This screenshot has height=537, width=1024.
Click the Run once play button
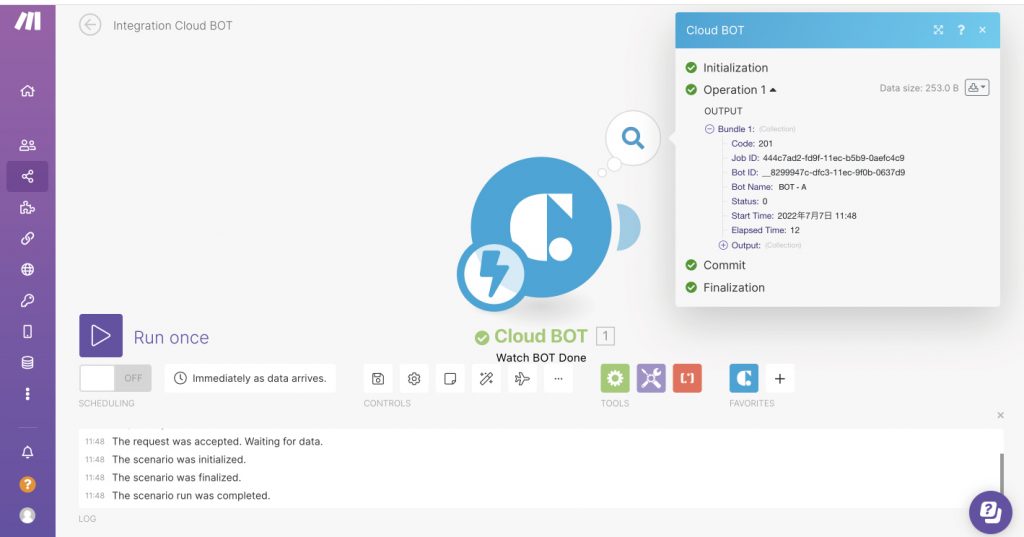pyautogui.click(x=101, y=335)
